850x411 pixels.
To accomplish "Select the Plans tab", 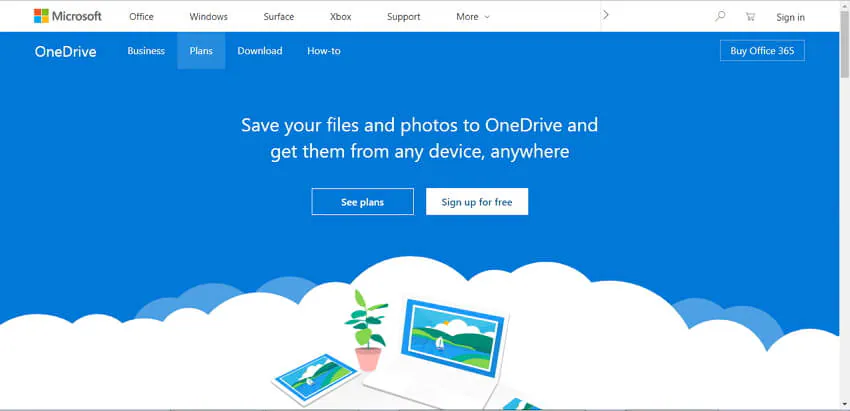I will (201, 51).
